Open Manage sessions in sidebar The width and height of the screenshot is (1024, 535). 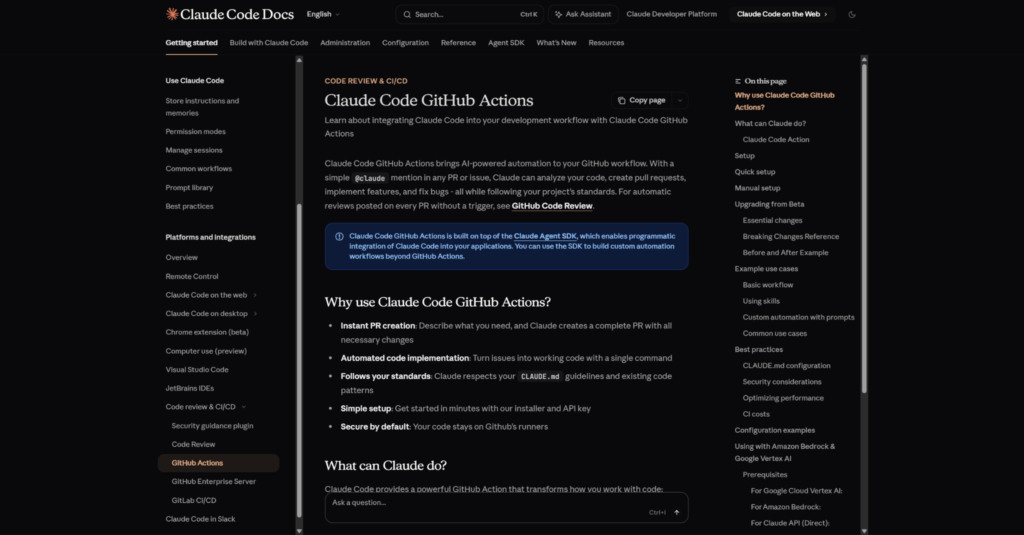click(x=193, y=150)
